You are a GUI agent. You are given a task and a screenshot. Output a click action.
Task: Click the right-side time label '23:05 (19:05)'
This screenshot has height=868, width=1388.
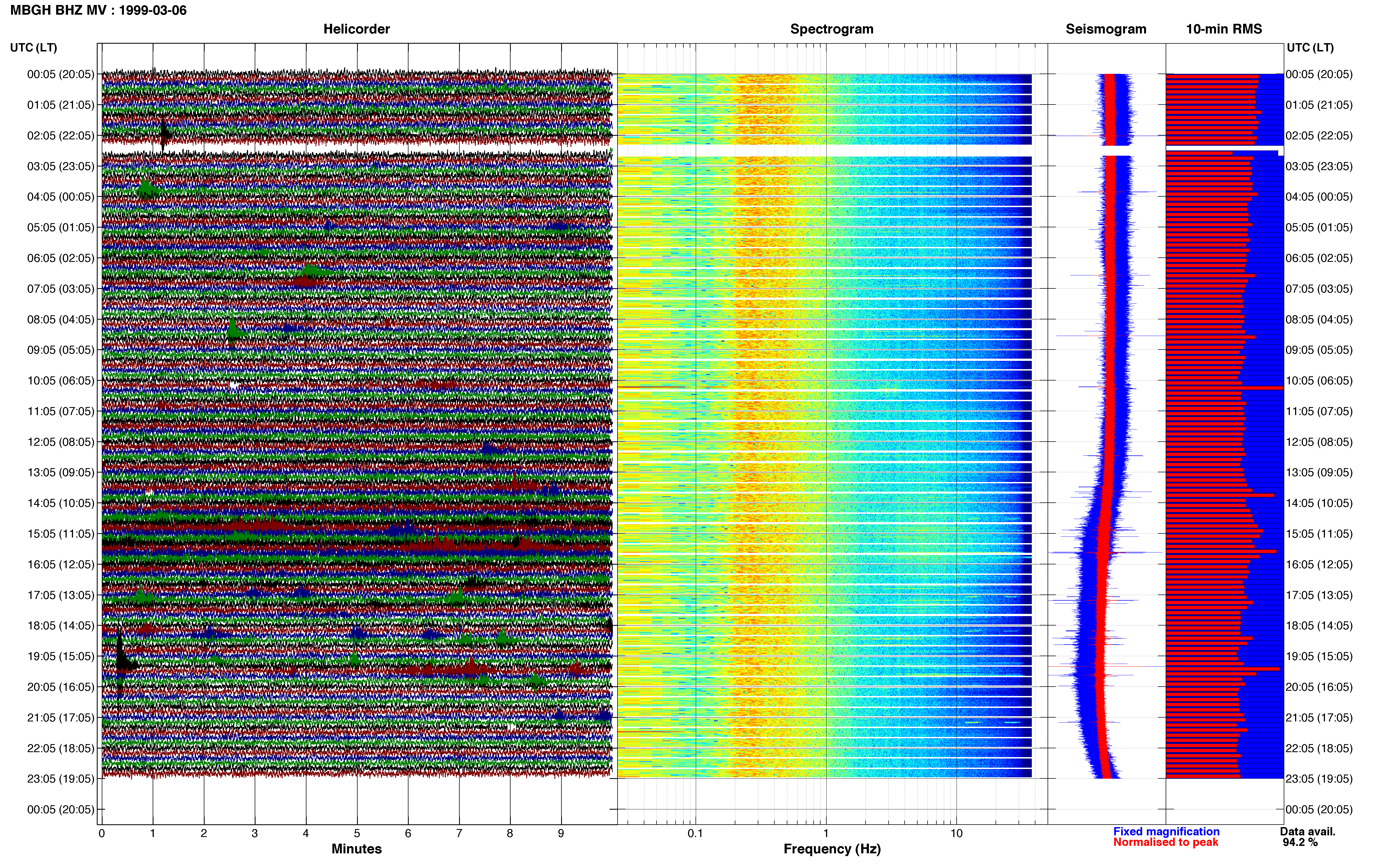click(x=1319, y=778)
